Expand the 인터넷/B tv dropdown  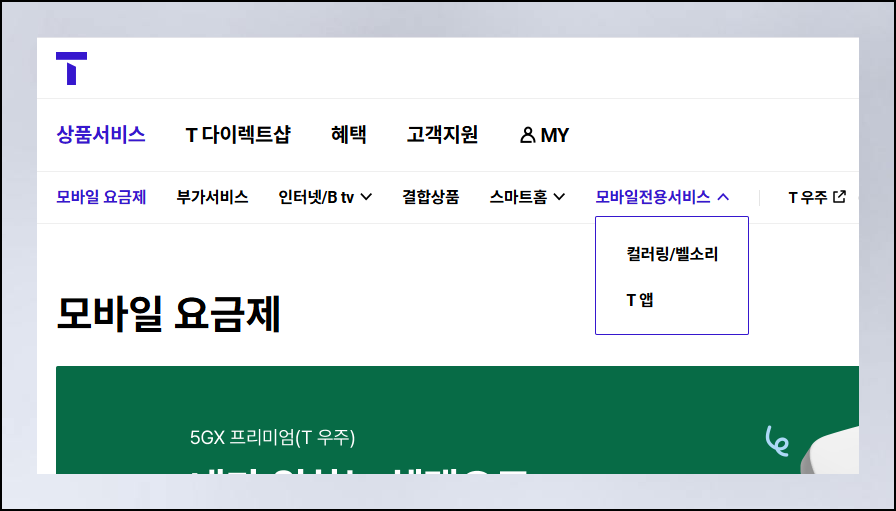point(366,197)
